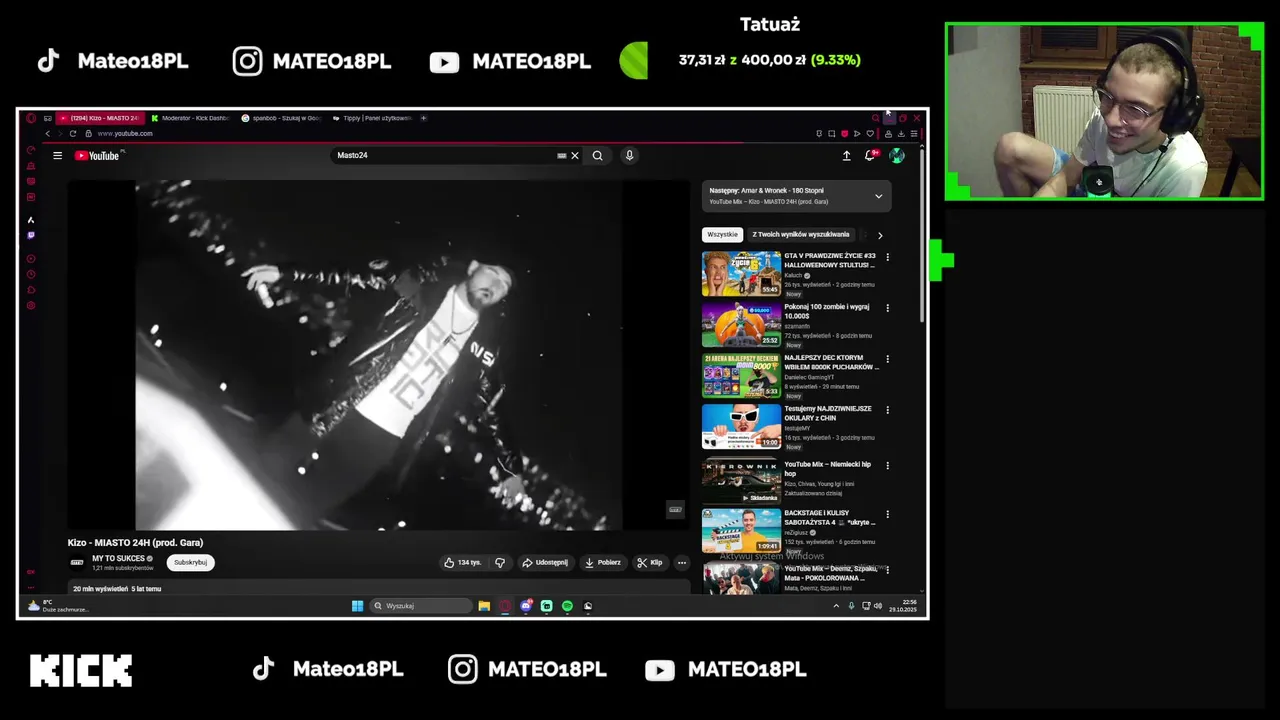Select Z Twoich wyników wyszukiwania chip

[x=801, y=235]
